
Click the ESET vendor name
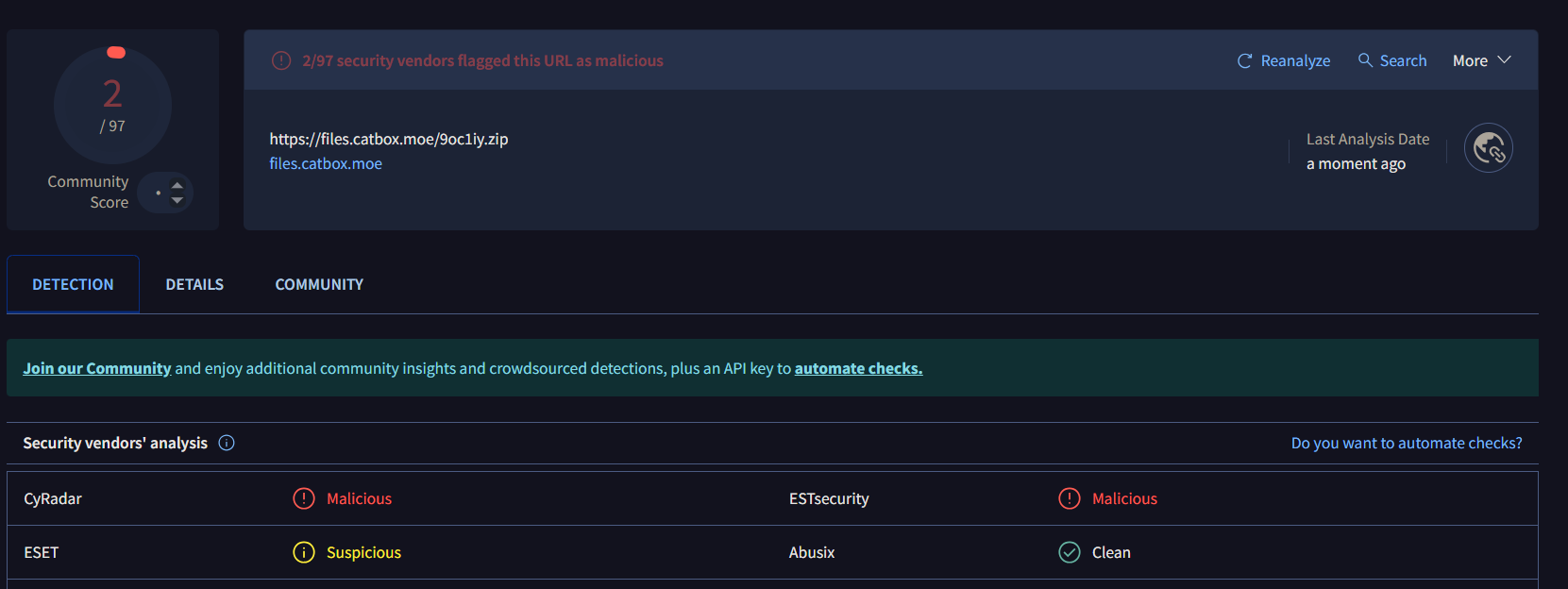click(x=42, y=552)
